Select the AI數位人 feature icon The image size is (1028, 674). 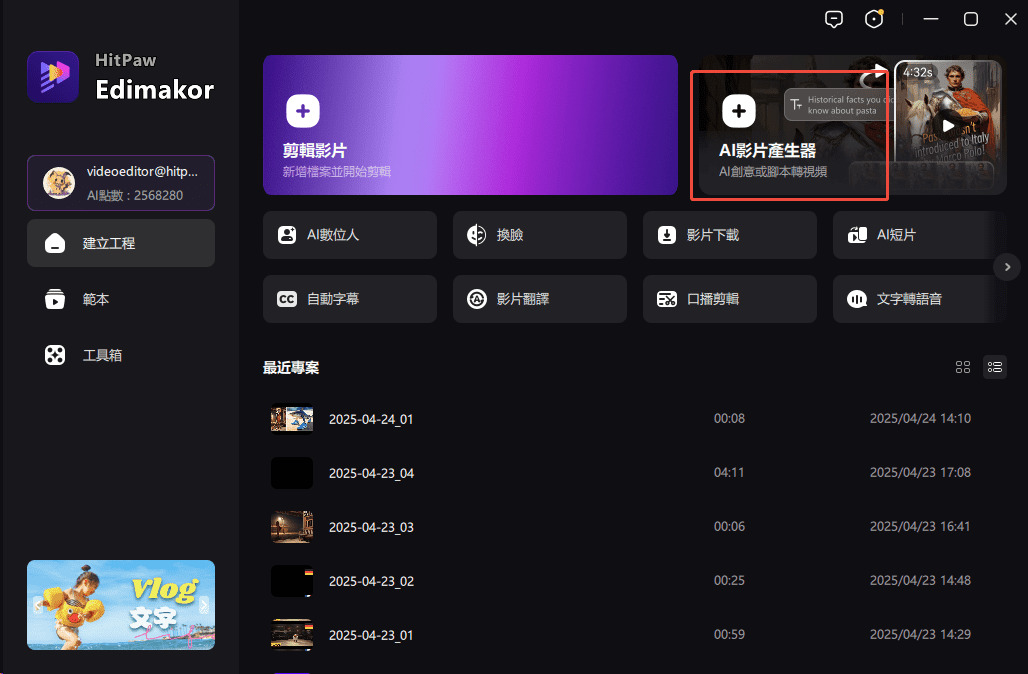349,235
